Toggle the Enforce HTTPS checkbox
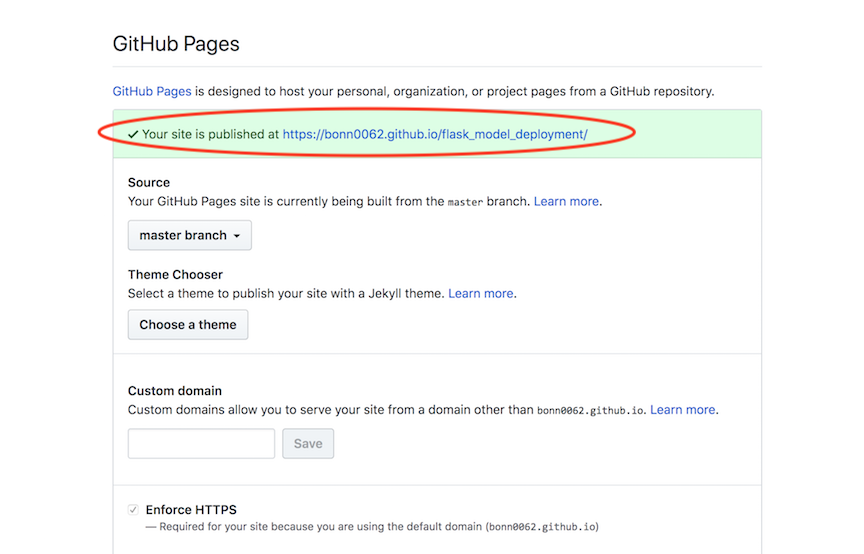Screen dimensions: 864x554 (133, 510)
